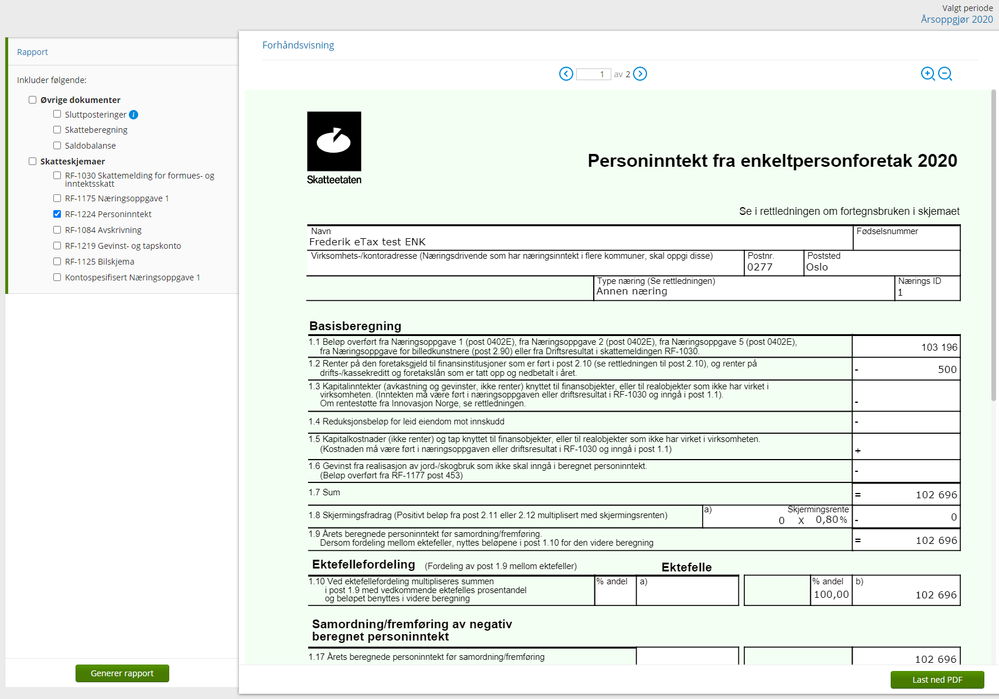Open the Rapport panel header
Viewport: 999px width, 699px height.
click(x=32, y=52)
